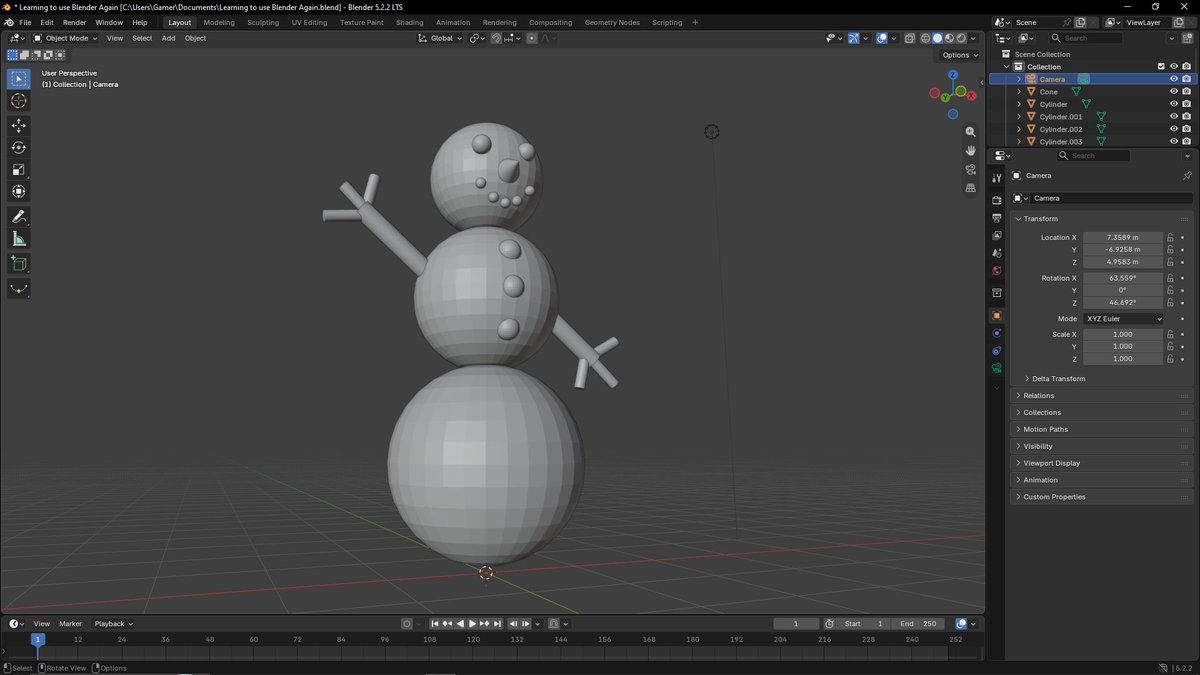
Task: Hide the Cone object with its eye icon
Action: pyautogui.click(x=1174, y=91)
